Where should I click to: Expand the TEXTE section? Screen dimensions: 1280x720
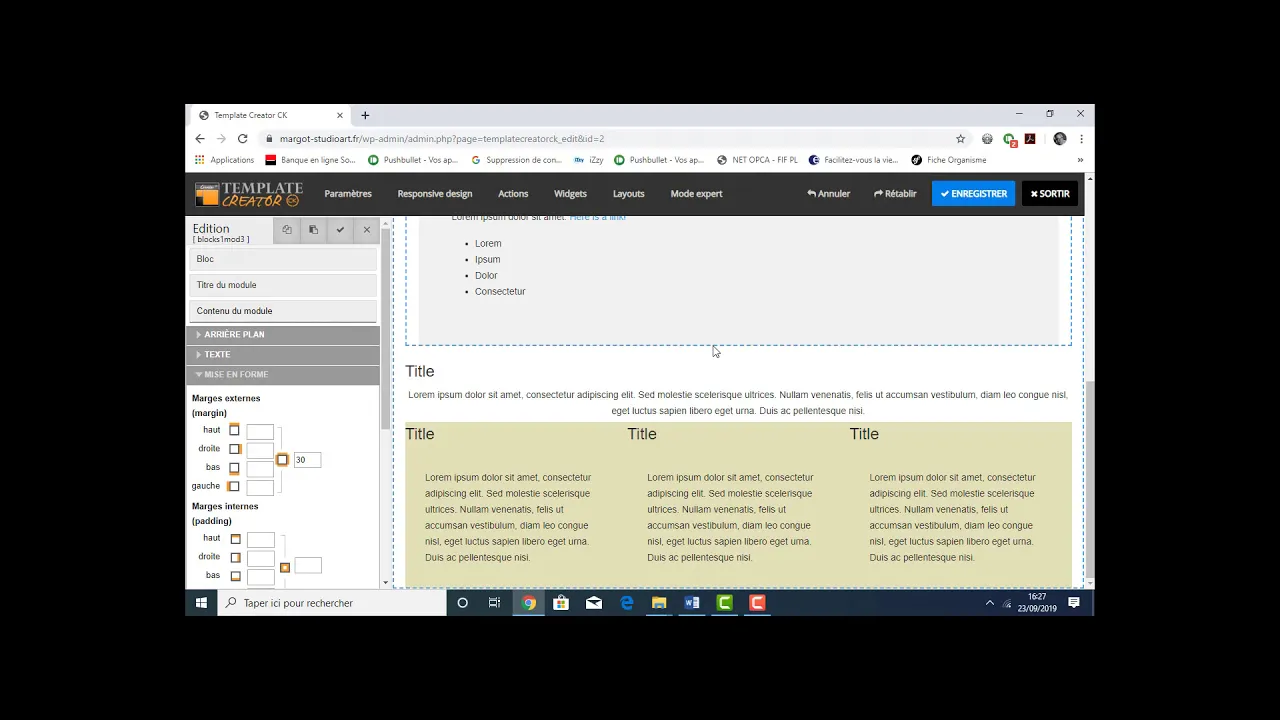tap(283, 355)
